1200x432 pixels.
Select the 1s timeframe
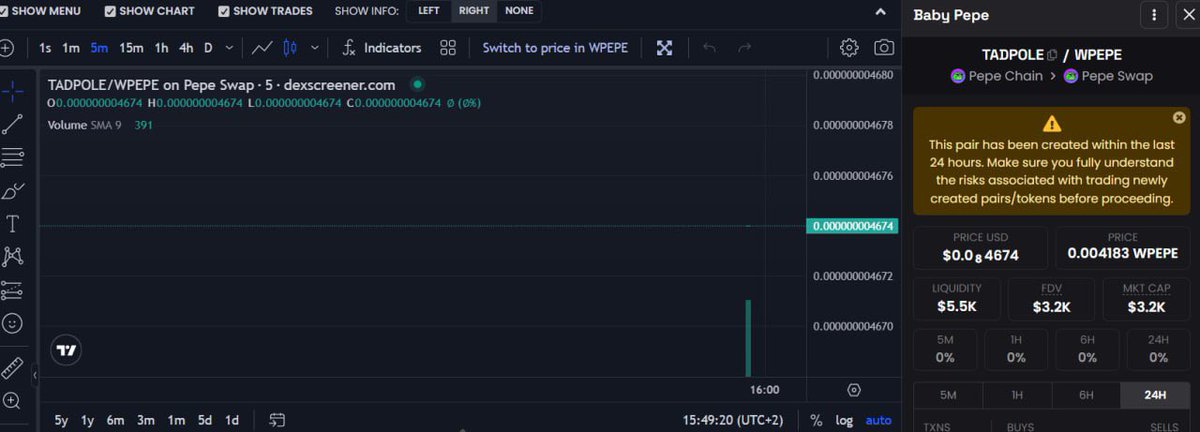(45, 48)
